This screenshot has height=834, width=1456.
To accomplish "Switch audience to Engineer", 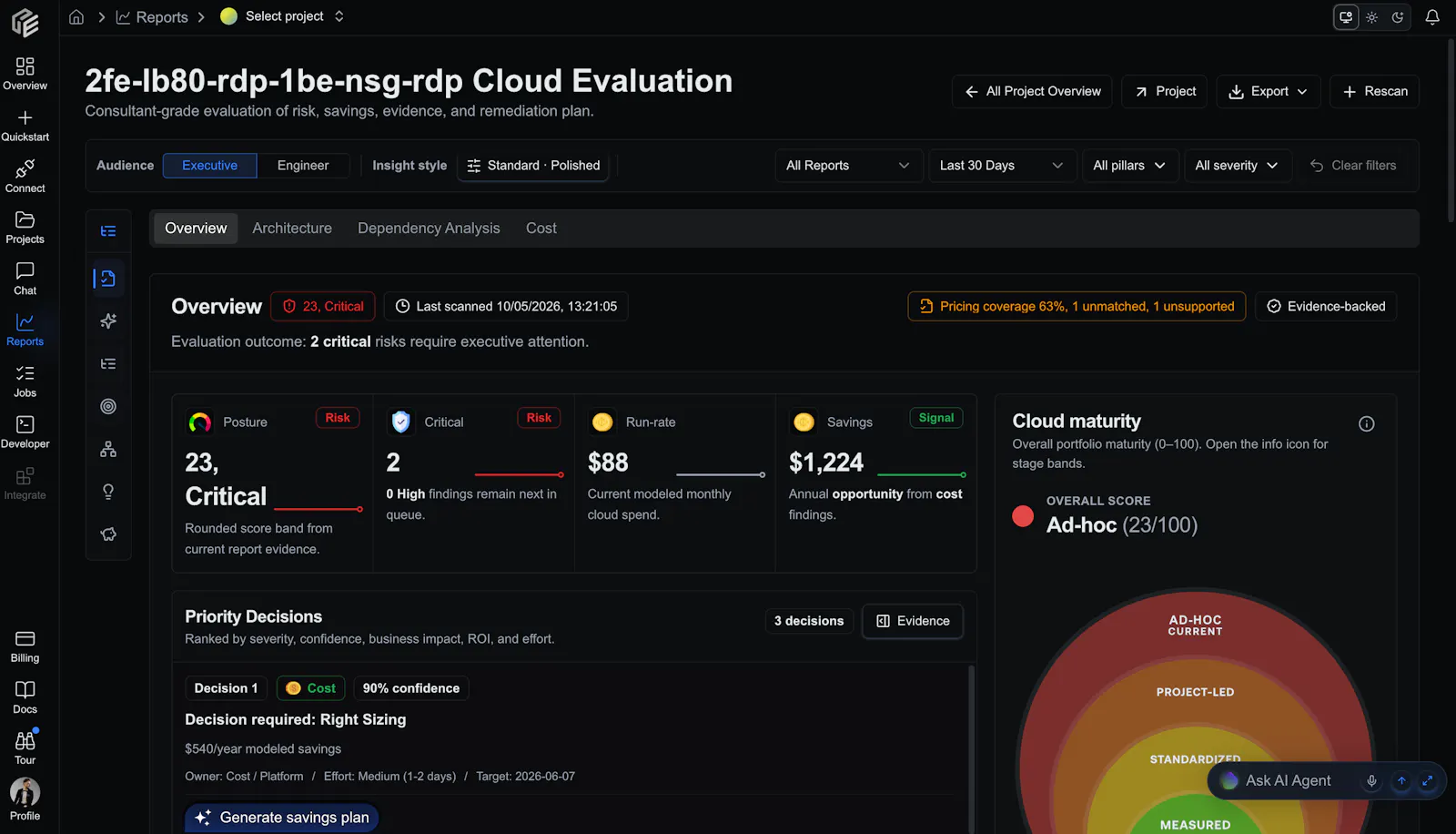I will [x=303, y=165].
